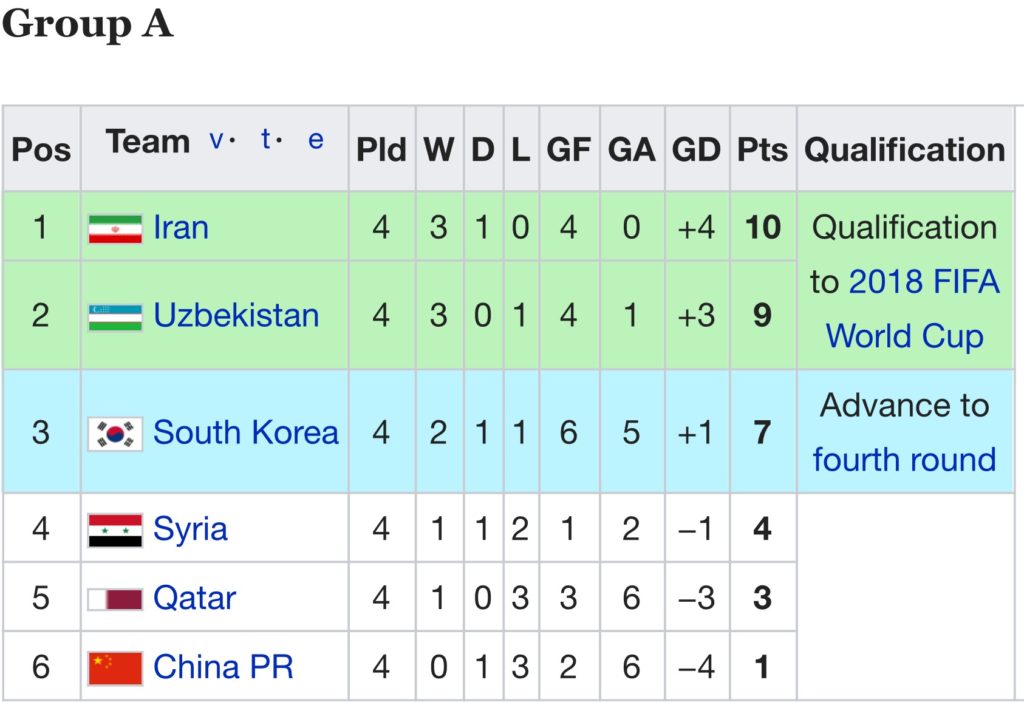Screen dimensions: 1024x702
Task: Follow the Qatar team link
Action: click(x=194, y=598)
